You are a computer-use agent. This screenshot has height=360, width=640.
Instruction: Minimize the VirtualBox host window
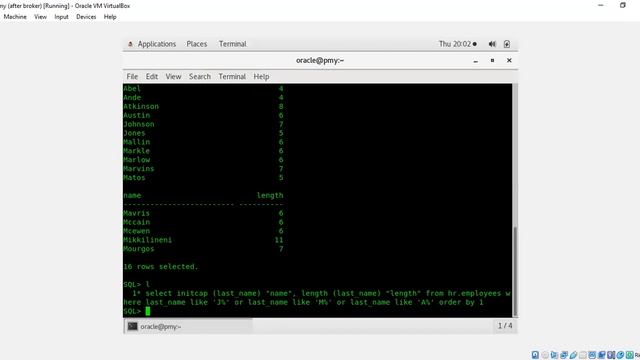click(x=601, y=5)
